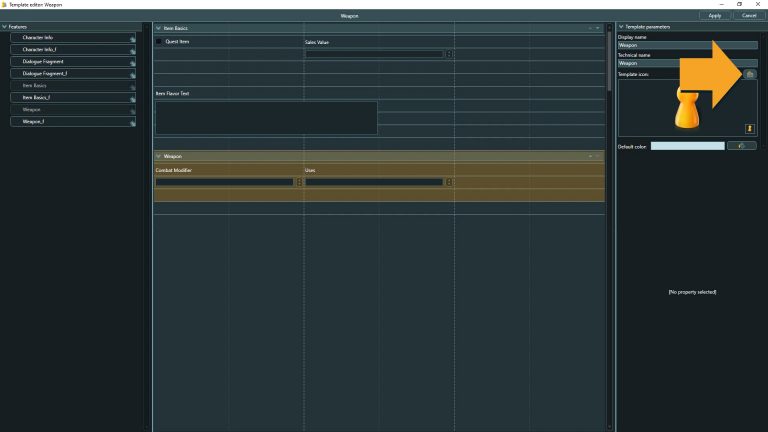Viewport: 768px width, 432px height.
Task: Click the add icon on Item Basics_f row
Action: tap(132, 99)
